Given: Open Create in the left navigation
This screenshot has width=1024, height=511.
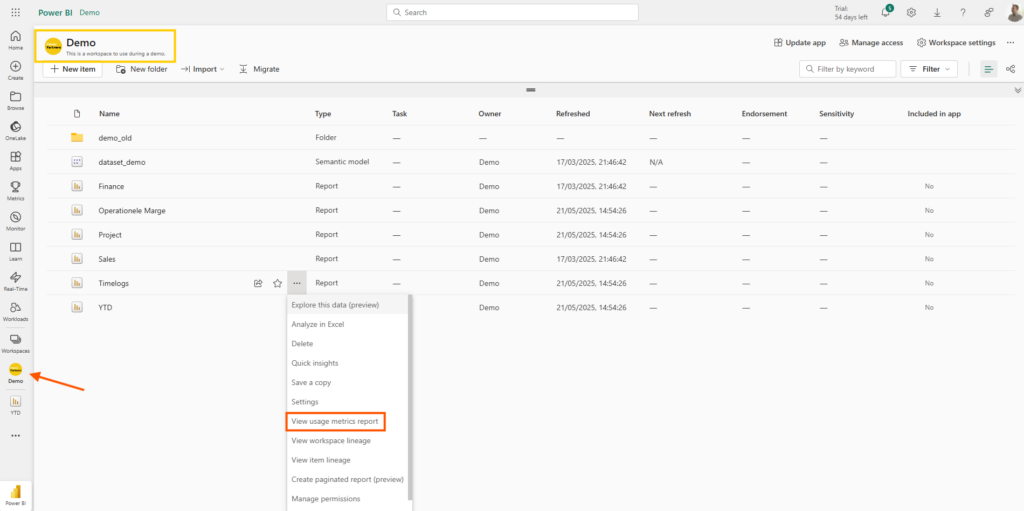Looking at the screenshot, I should 16,71.
